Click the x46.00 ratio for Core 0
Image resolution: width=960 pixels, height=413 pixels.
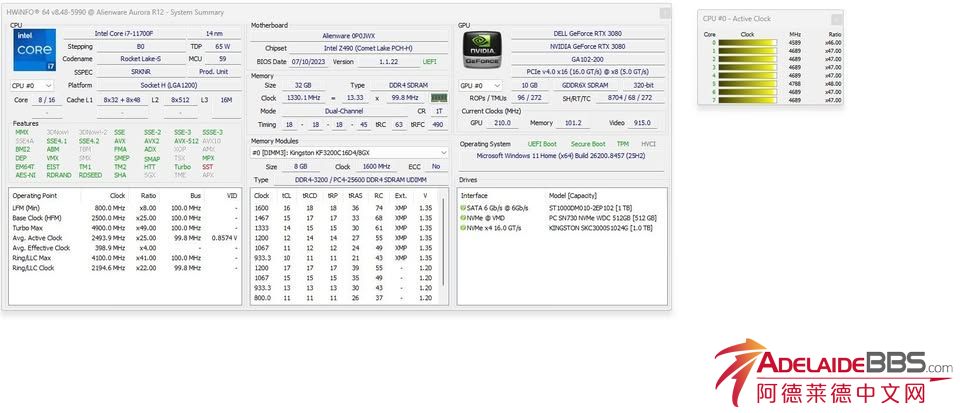(833, 43)
